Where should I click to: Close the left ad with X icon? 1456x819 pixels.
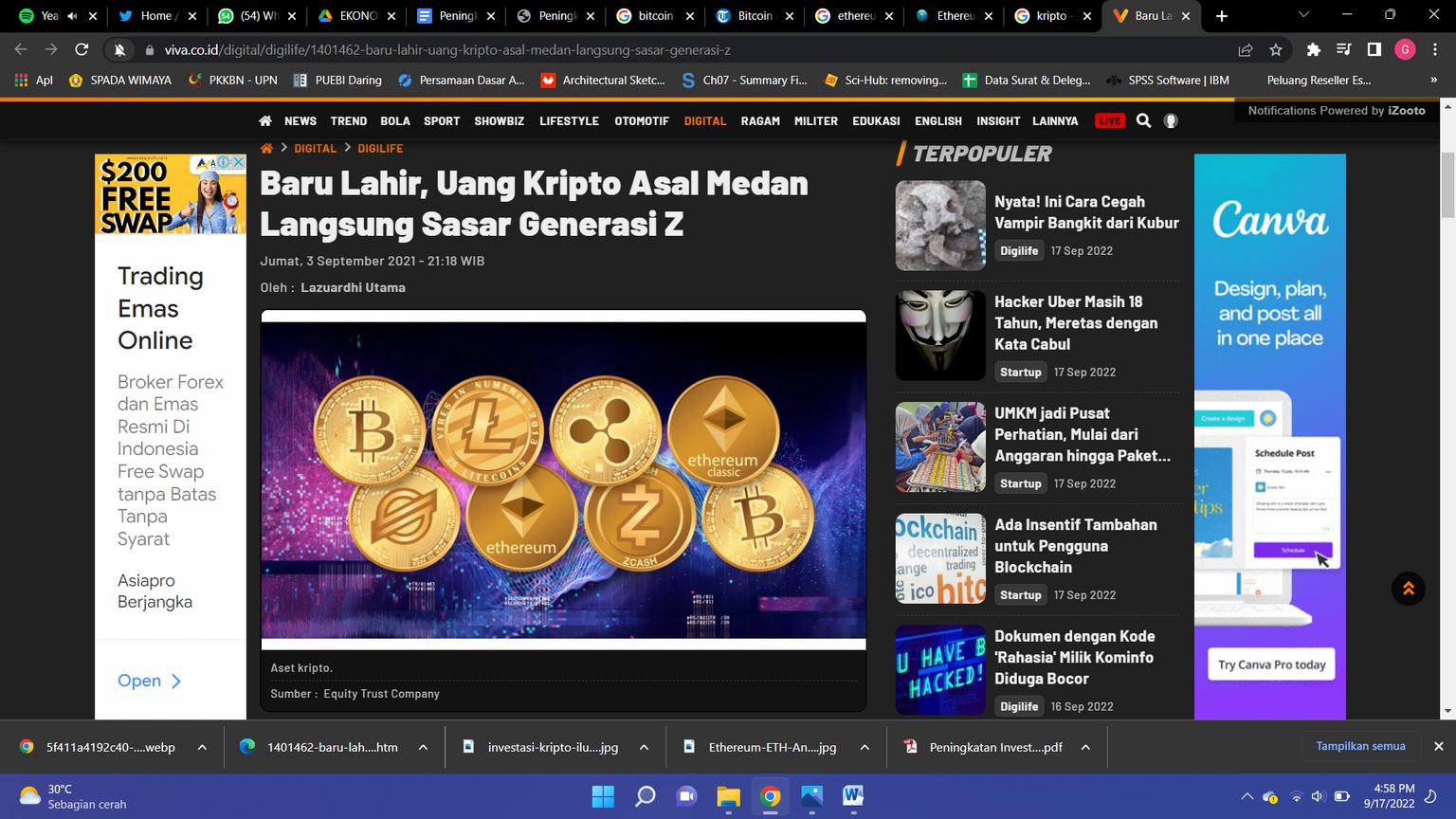239,162
